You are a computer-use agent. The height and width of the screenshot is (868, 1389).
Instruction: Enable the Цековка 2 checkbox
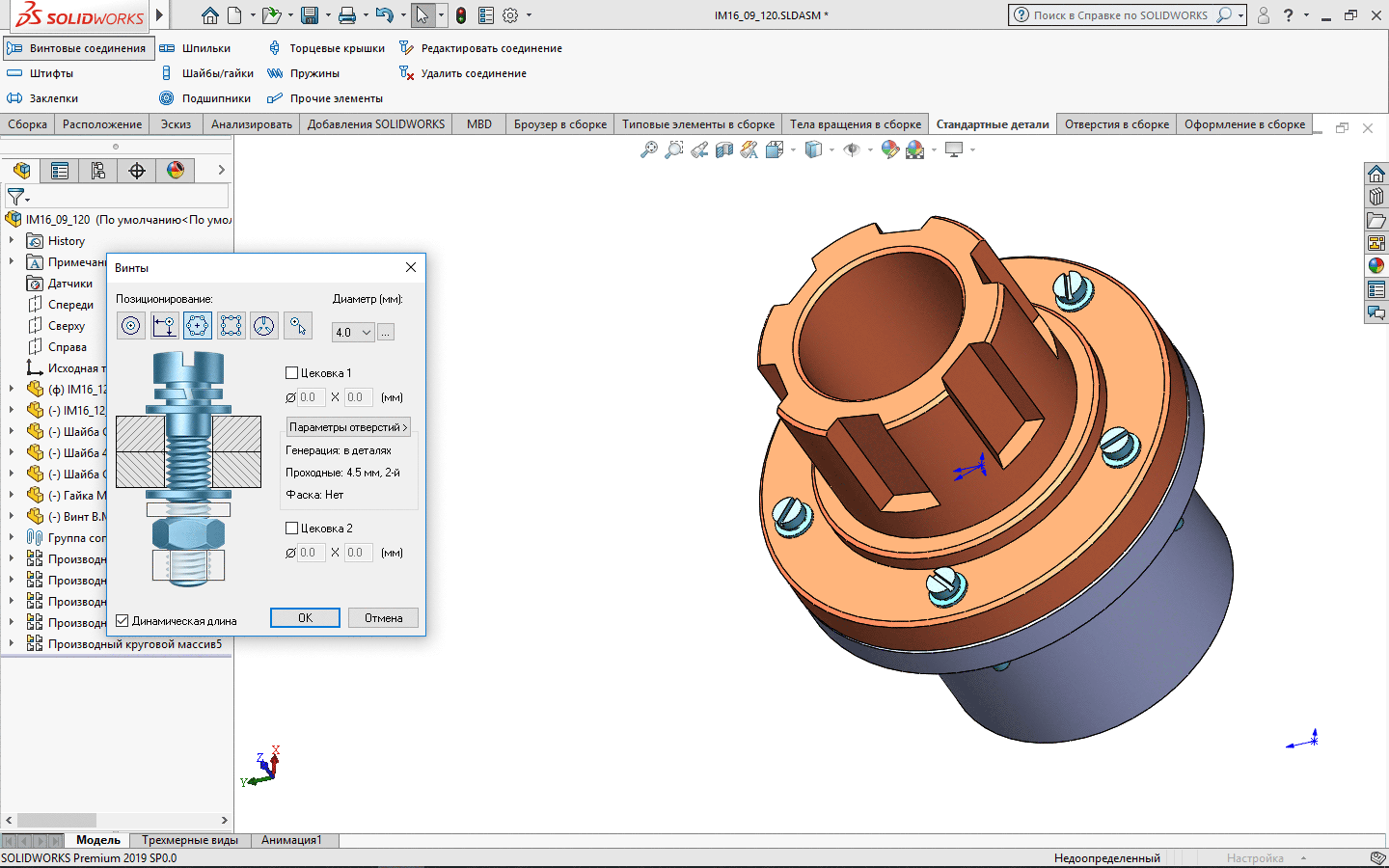[292, 529]
